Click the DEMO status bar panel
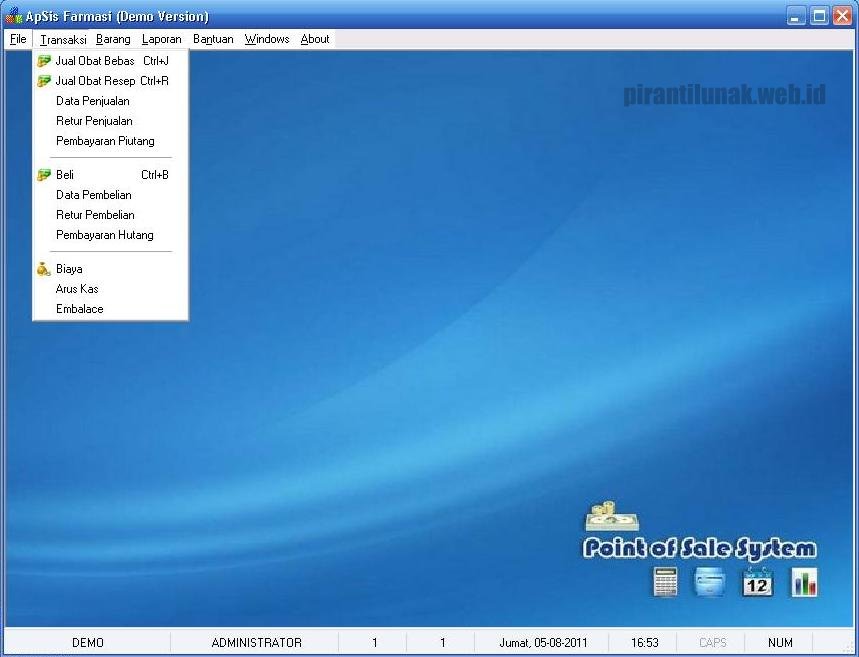Screen dimensions: 859x657 click(x=88, y=642)
